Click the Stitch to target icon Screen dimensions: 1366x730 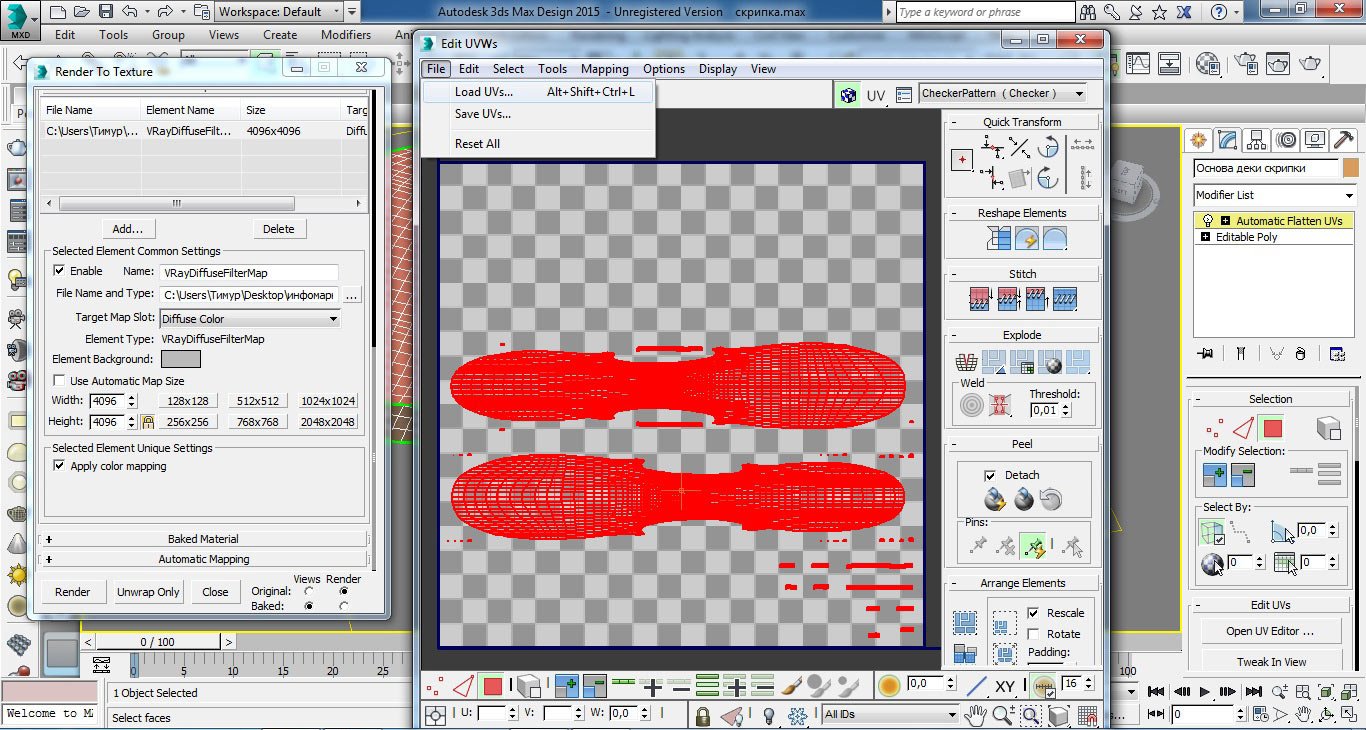click(980, 299)
